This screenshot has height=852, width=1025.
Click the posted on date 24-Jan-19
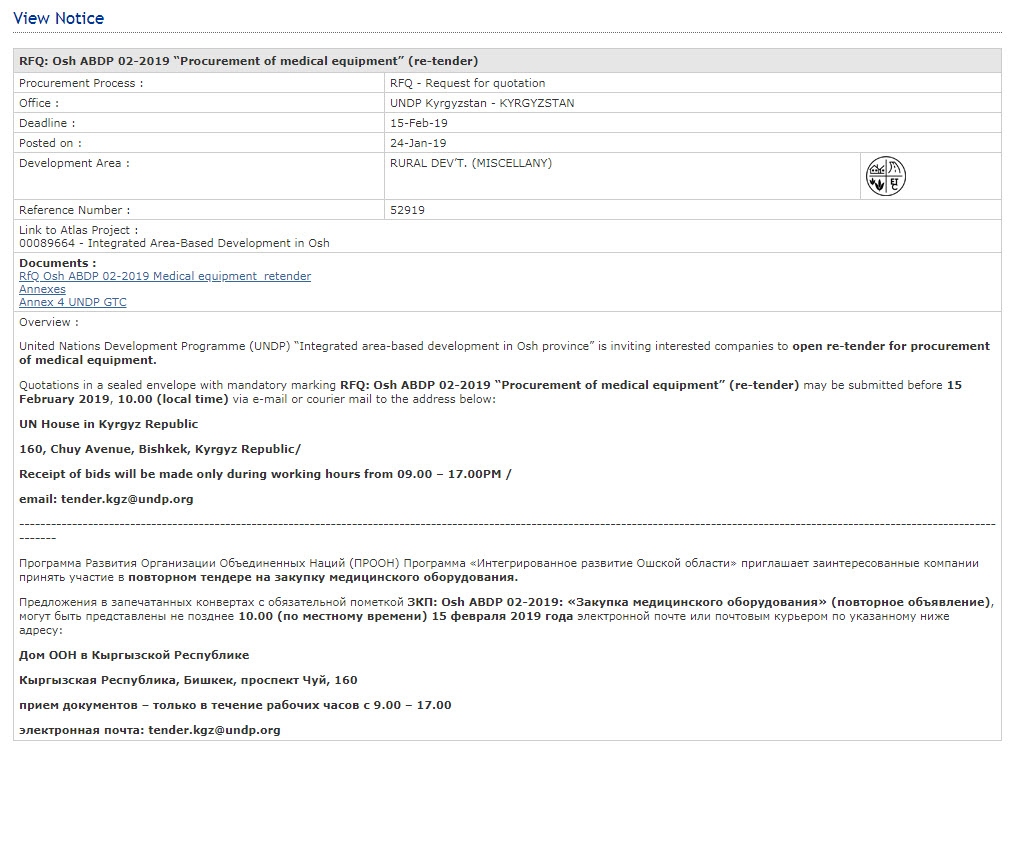[418, 143]
